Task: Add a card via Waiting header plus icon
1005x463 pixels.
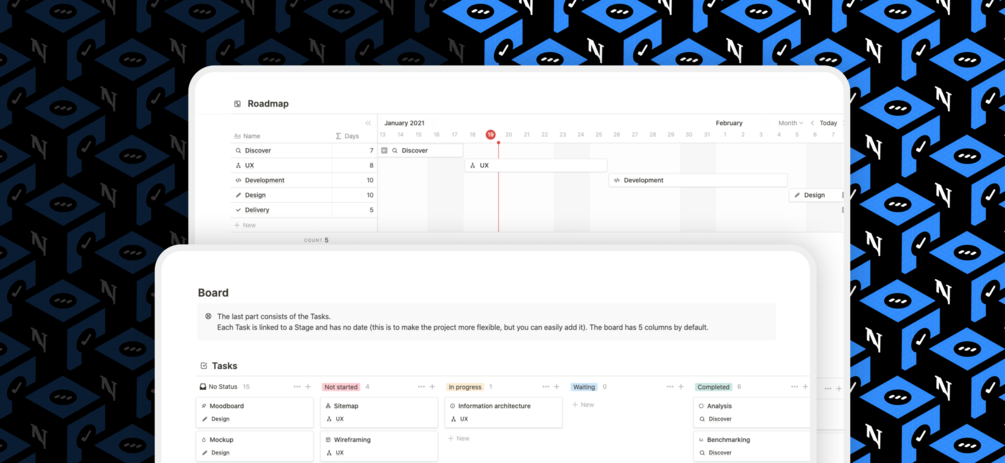Action: coord(681,387)
